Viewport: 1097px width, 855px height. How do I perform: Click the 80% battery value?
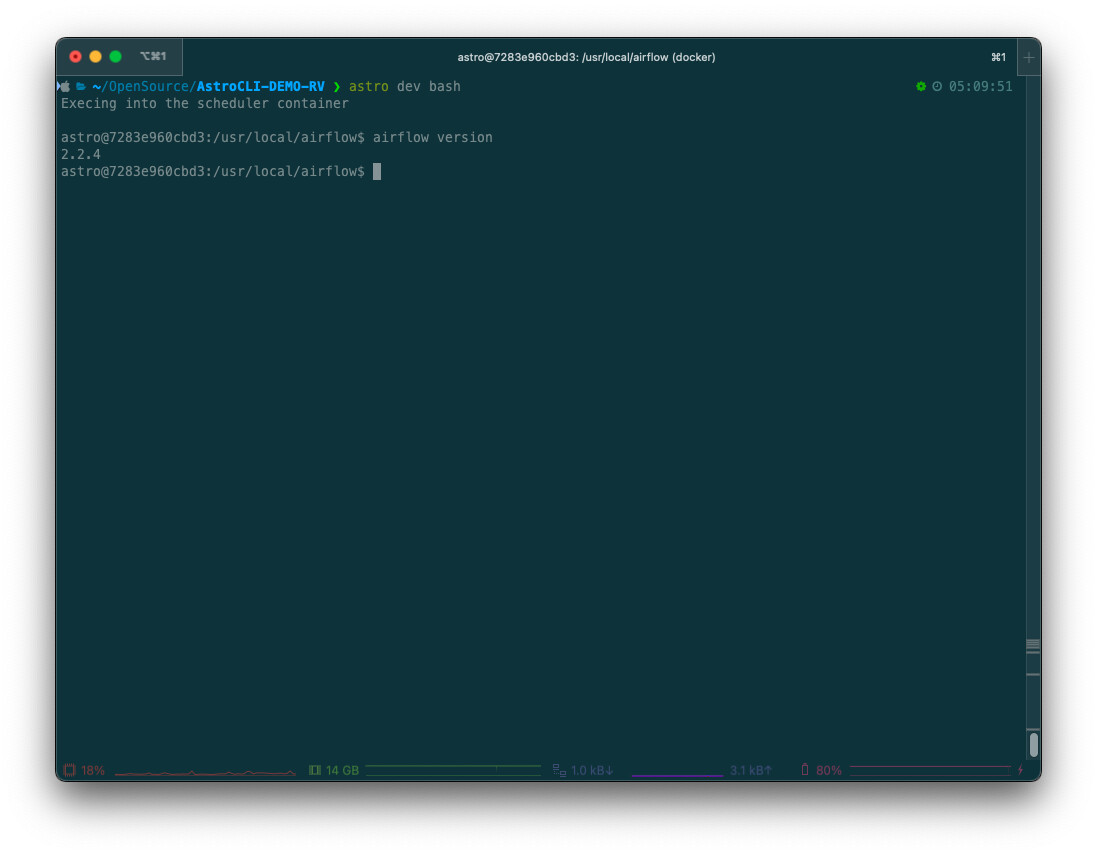click(828, 770)
